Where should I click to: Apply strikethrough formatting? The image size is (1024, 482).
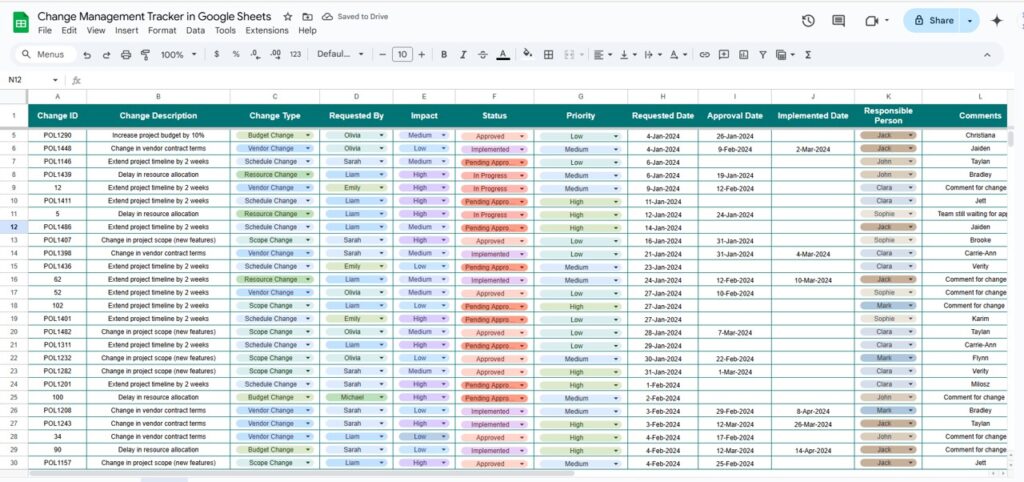(x=483, y=55)
